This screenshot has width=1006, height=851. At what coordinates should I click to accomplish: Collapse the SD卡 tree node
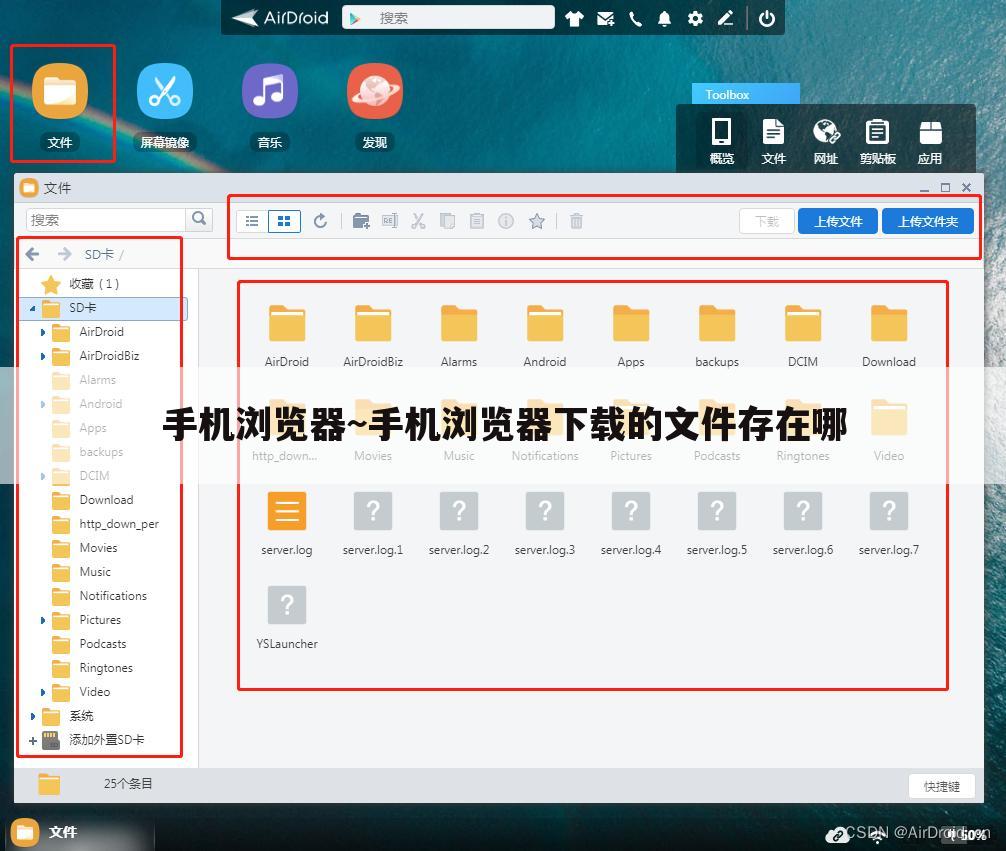click(32, 309)
